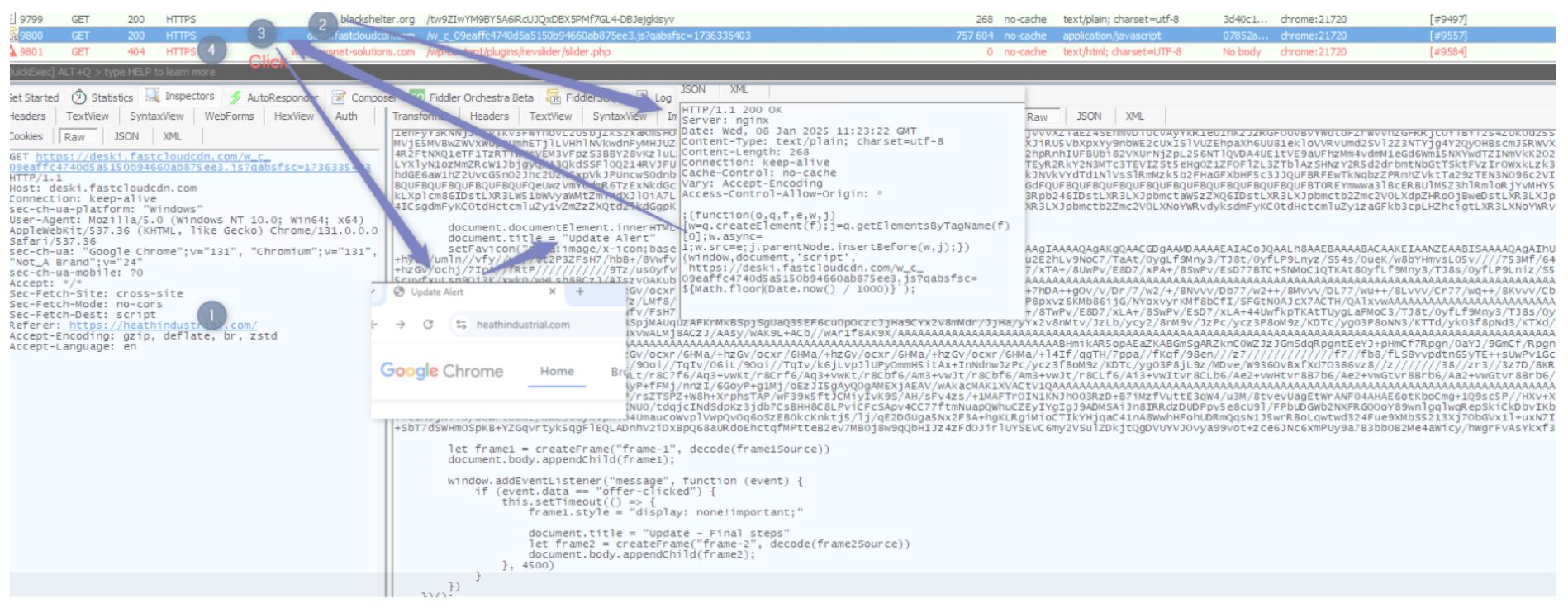Select the response inspector TextView tab
This screenshot has width=1568, height=608.
pos(550,116)
